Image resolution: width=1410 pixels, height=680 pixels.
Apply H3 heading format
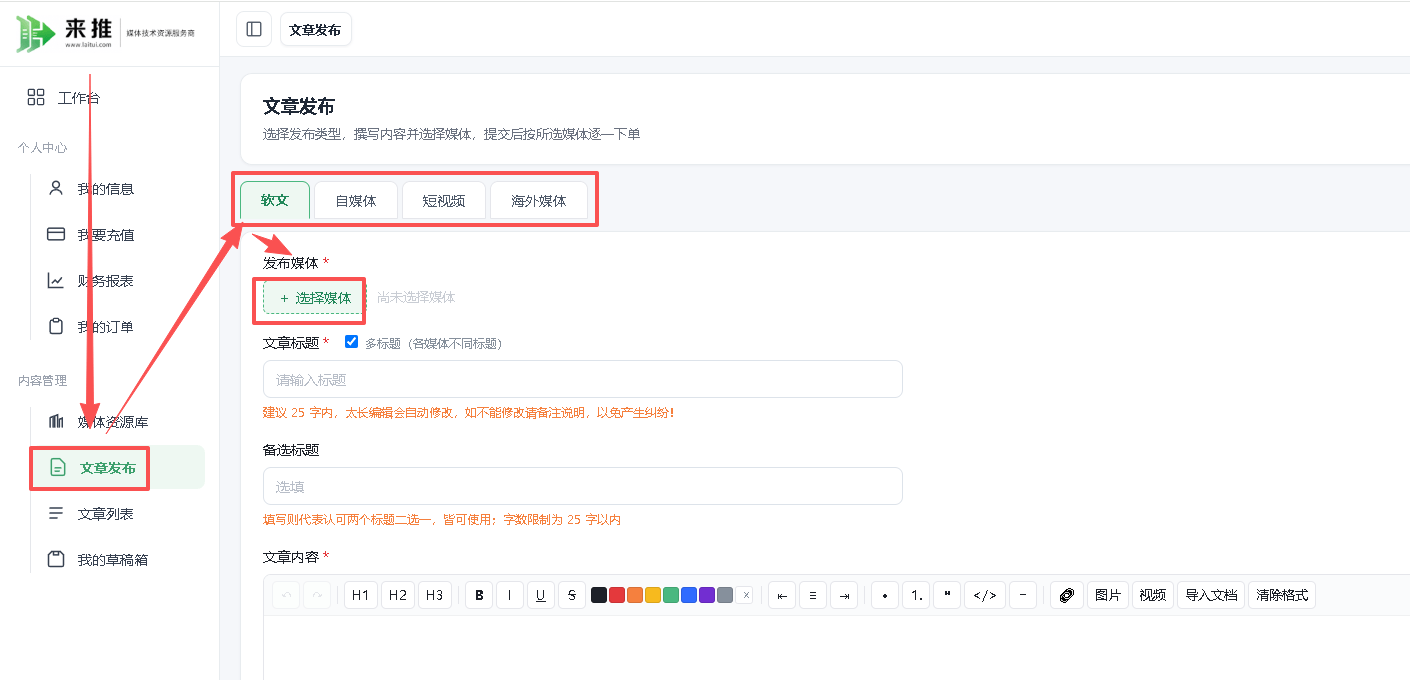(435, 595)
